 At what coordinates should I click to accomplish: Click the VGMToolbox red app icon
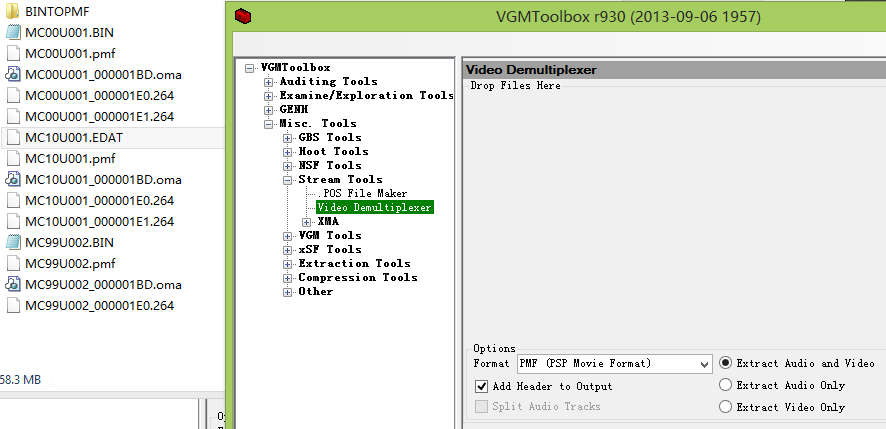point(242,17)
